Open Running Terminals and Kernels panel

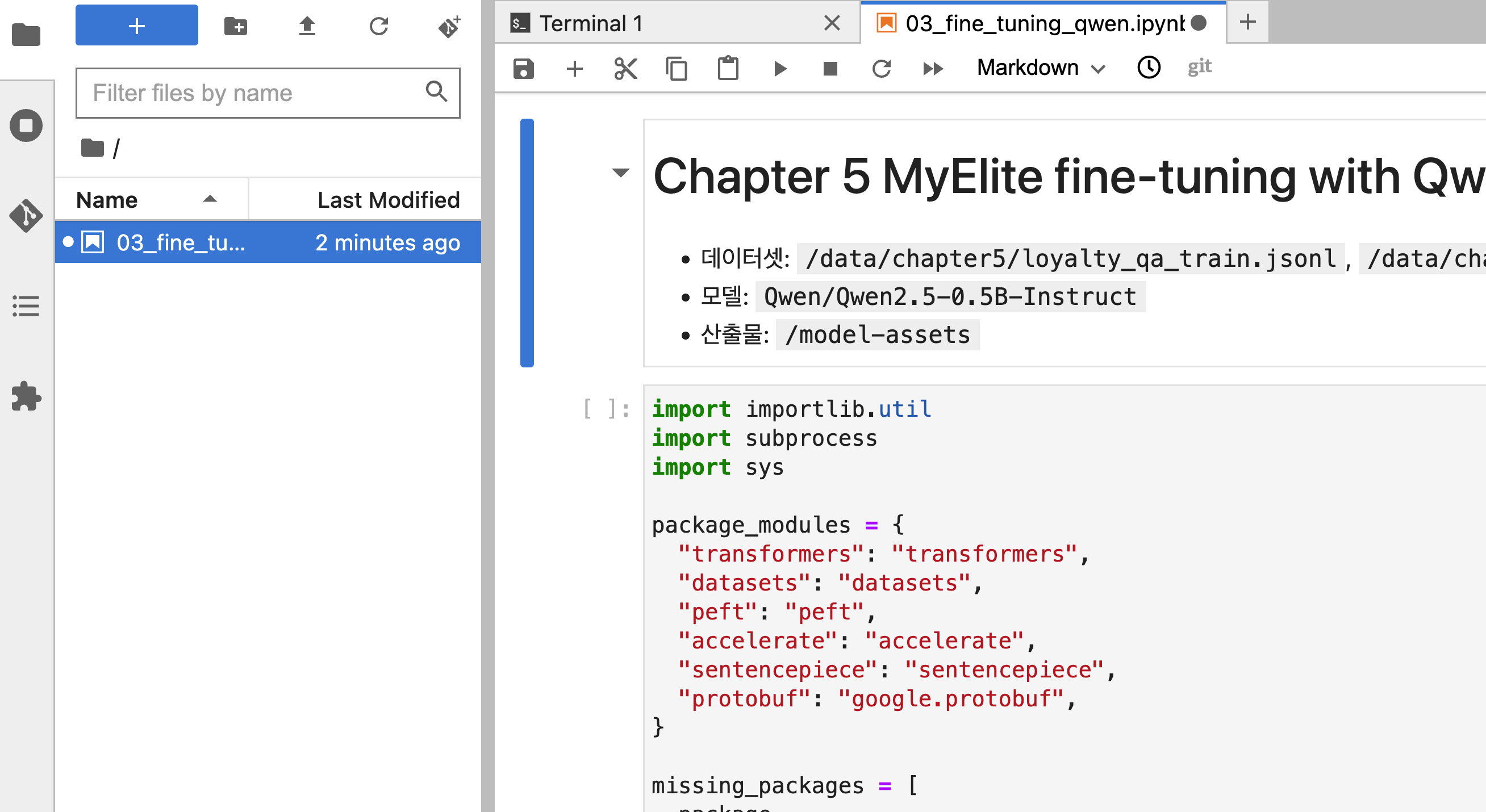pyautogui.click(x=26, y=125)
